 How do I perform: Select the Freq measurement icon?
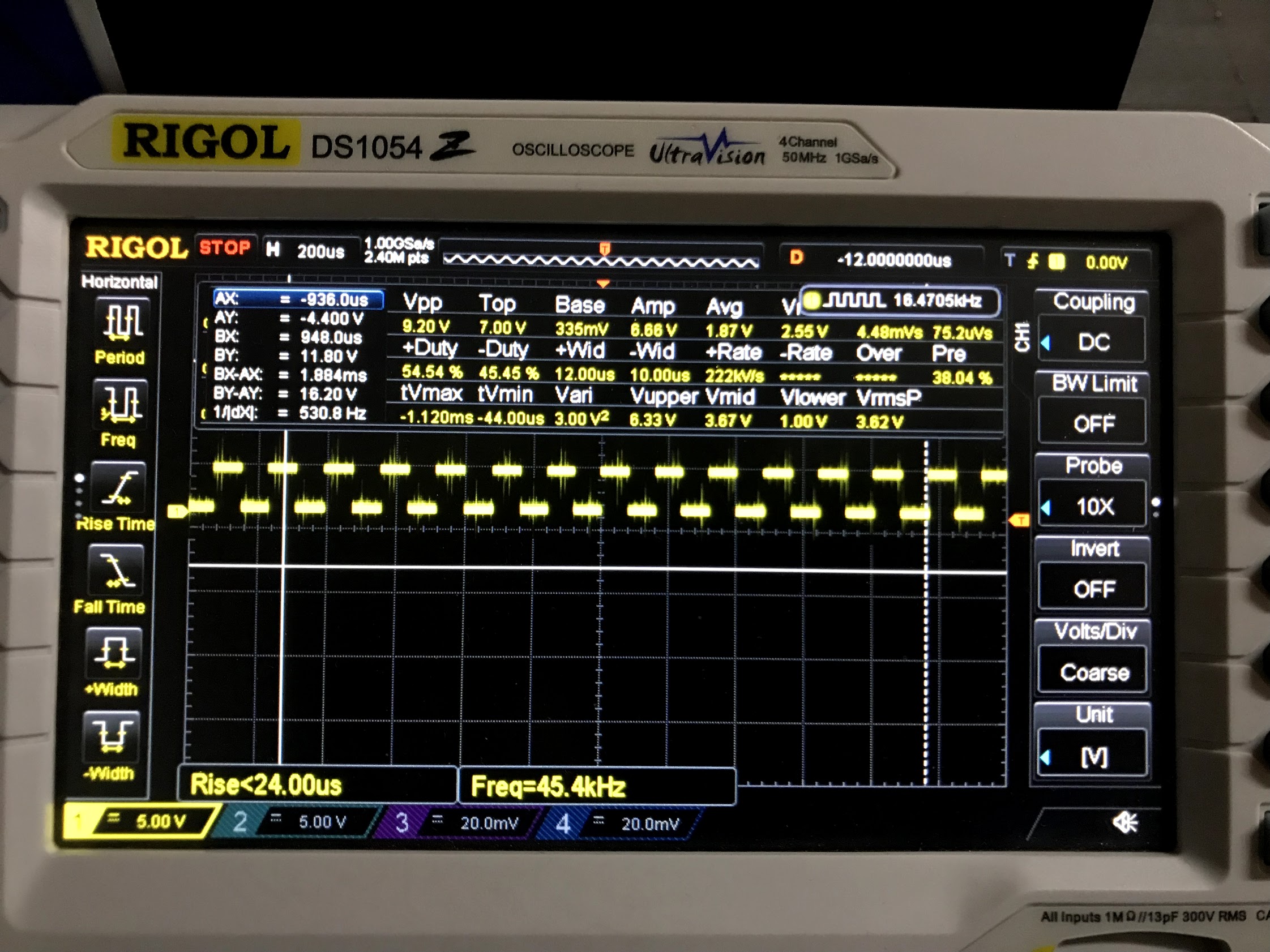pos(120,404)
